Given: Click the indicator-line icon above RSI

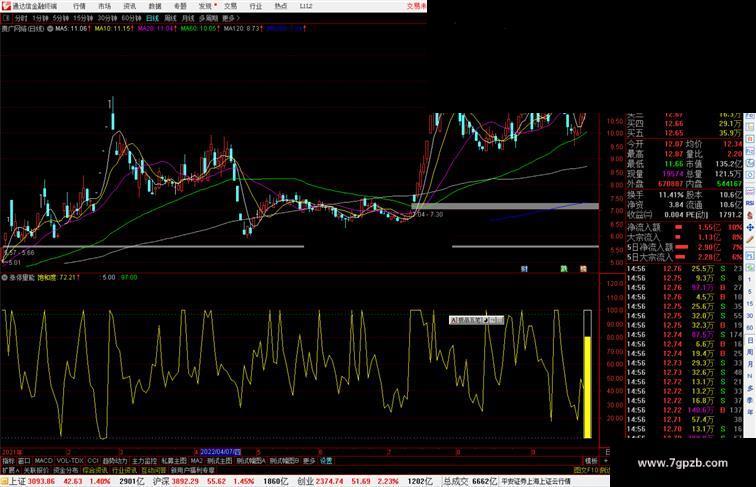Looking at the screenshot, I should tap(750, 191).
